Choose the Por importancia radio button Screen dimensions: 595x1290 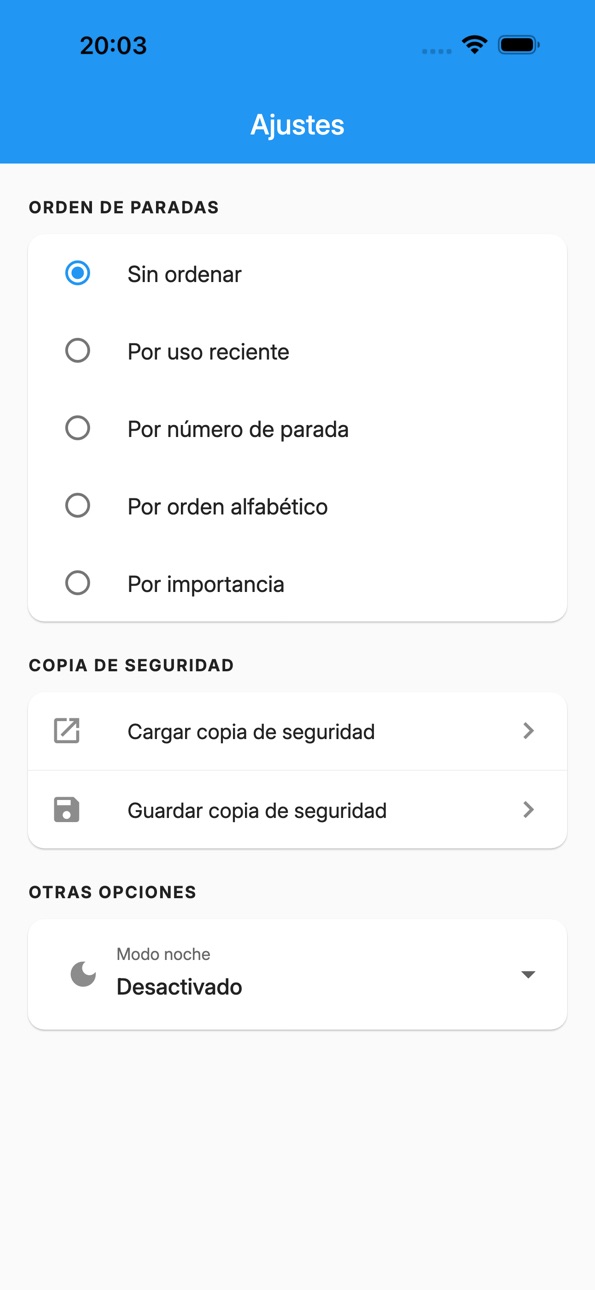(x=77, y=583)
